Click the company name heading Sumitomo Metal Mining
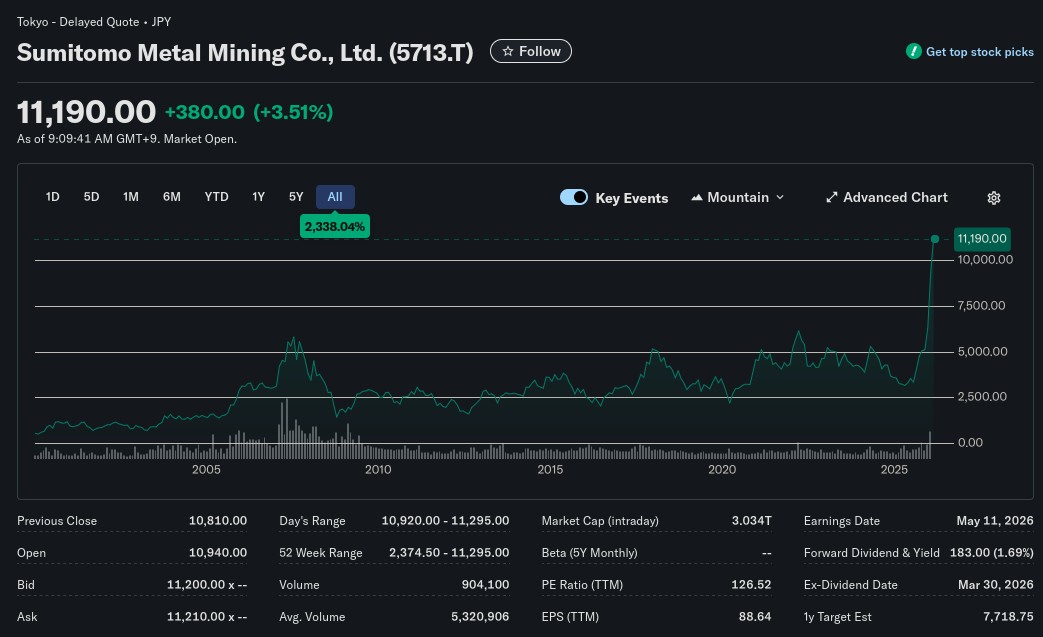 245,53
